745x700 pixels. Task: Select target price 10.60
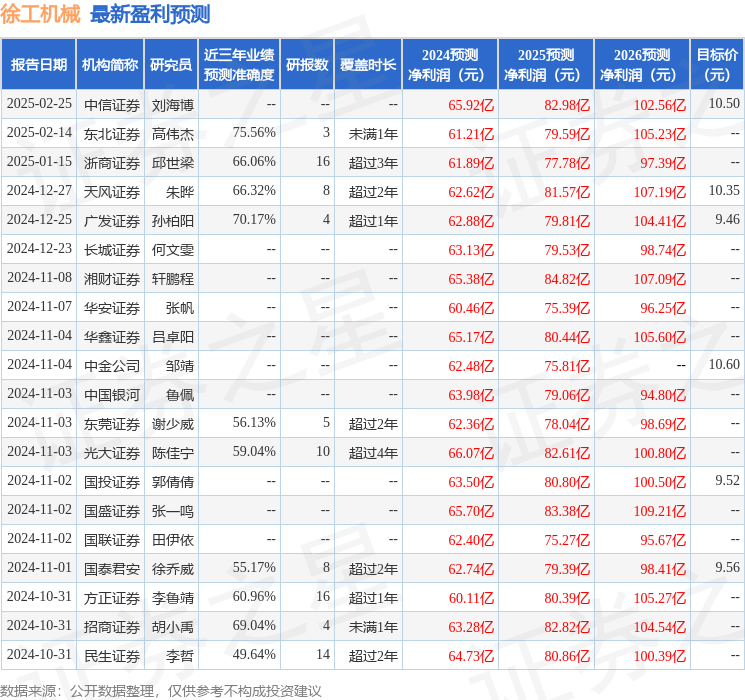(724, 364)
